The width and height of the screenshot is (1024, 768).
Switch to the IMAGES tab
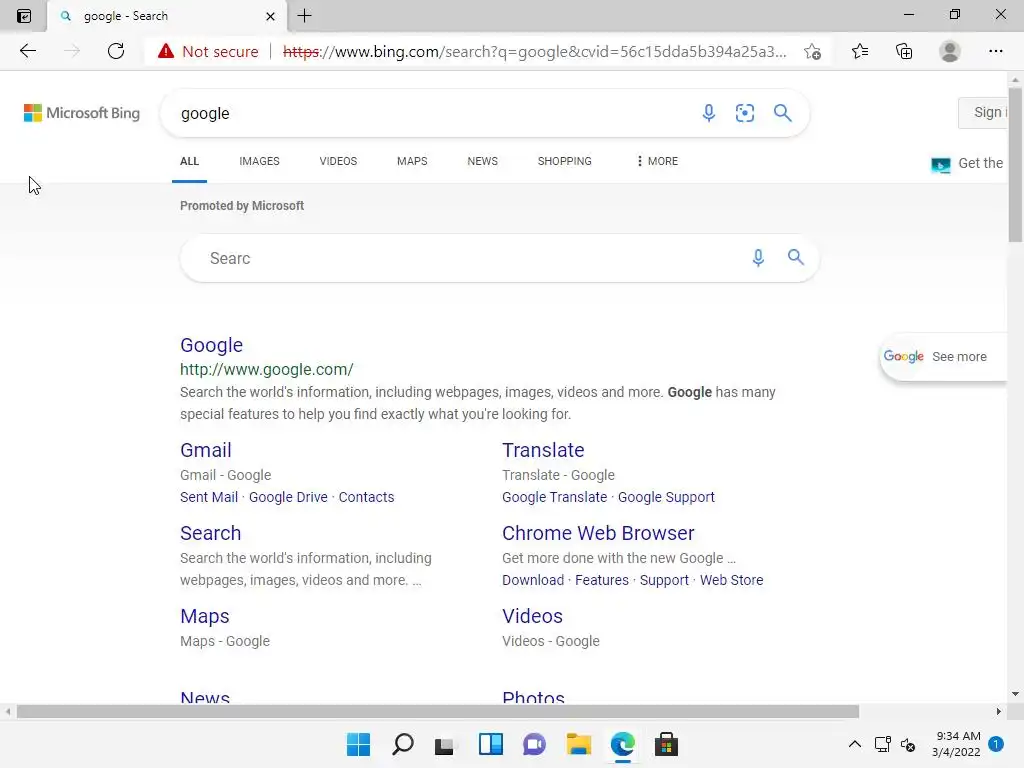[259, 161]
